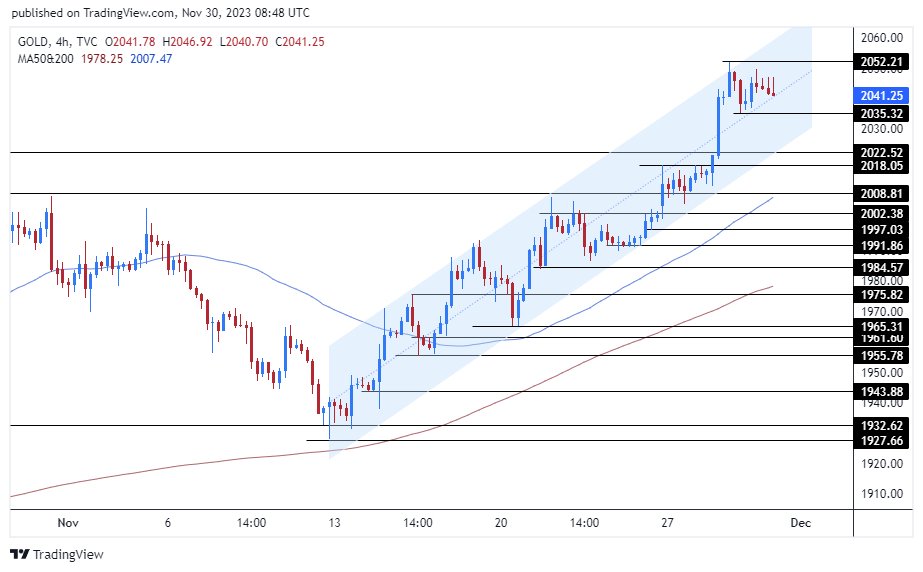Click the Dec date on time axis
The height and width of the screenshot is (572, 923).
pos(801,523)
